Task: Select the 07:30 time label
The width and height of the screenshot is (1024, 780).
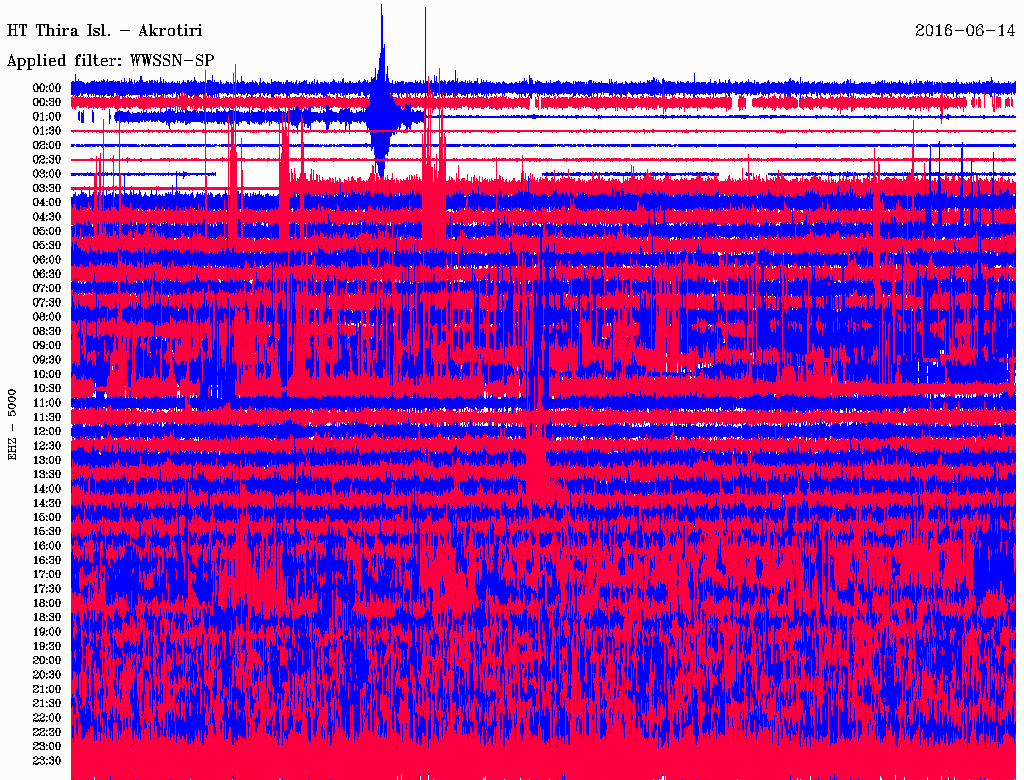Action: (47, 302)
